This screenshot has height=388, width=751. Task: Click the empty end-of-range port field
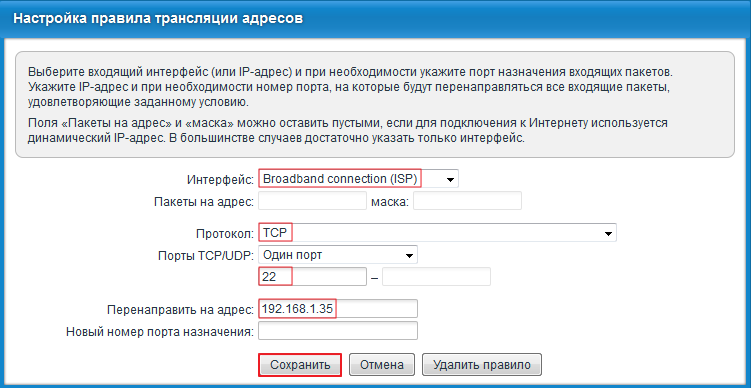tap(436, 277)
